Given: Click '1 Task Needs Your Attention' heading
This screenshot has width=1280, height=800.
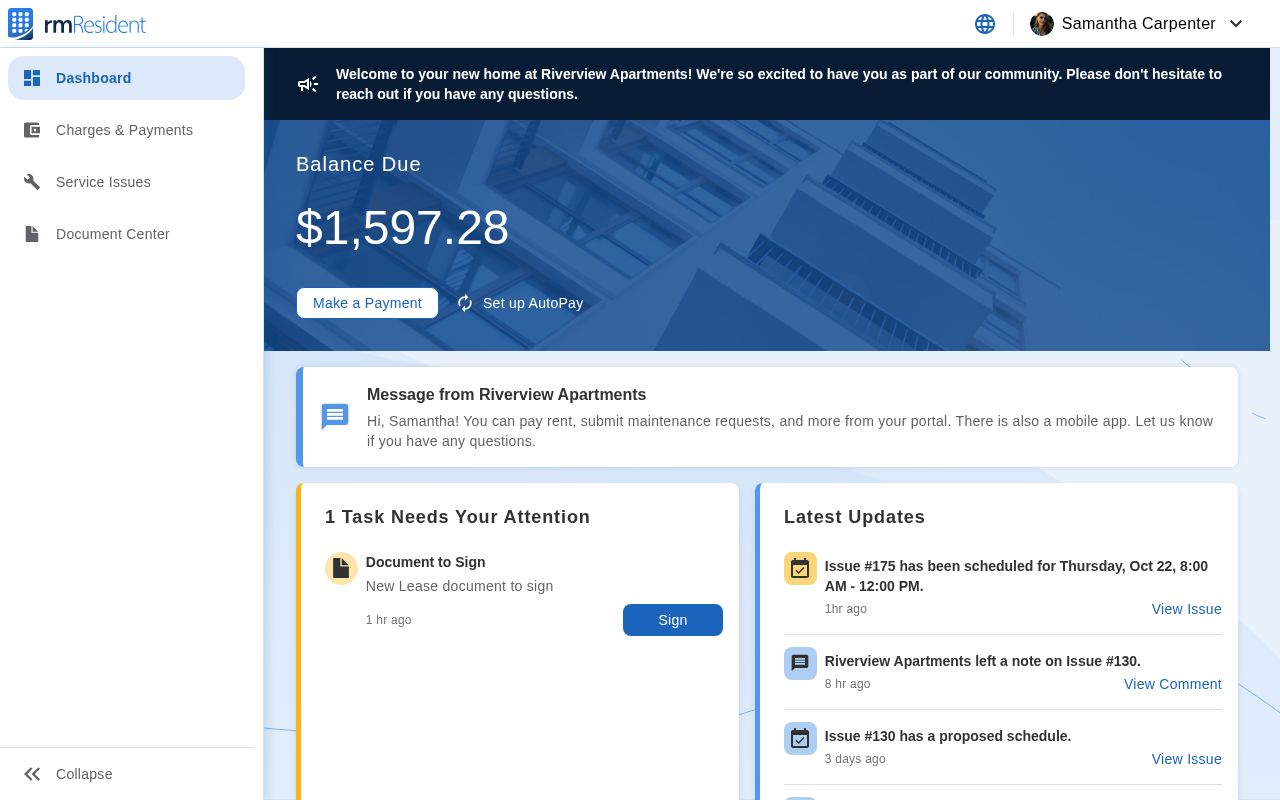Looking at the screenshot, I should pyautogui.click(x=457, y=517).
